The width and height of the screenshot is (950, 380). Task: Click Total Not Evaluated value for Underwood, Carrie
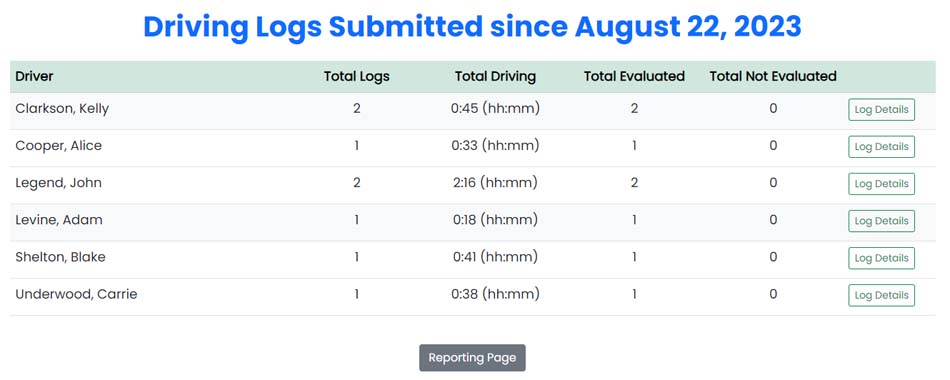point(772,295)
